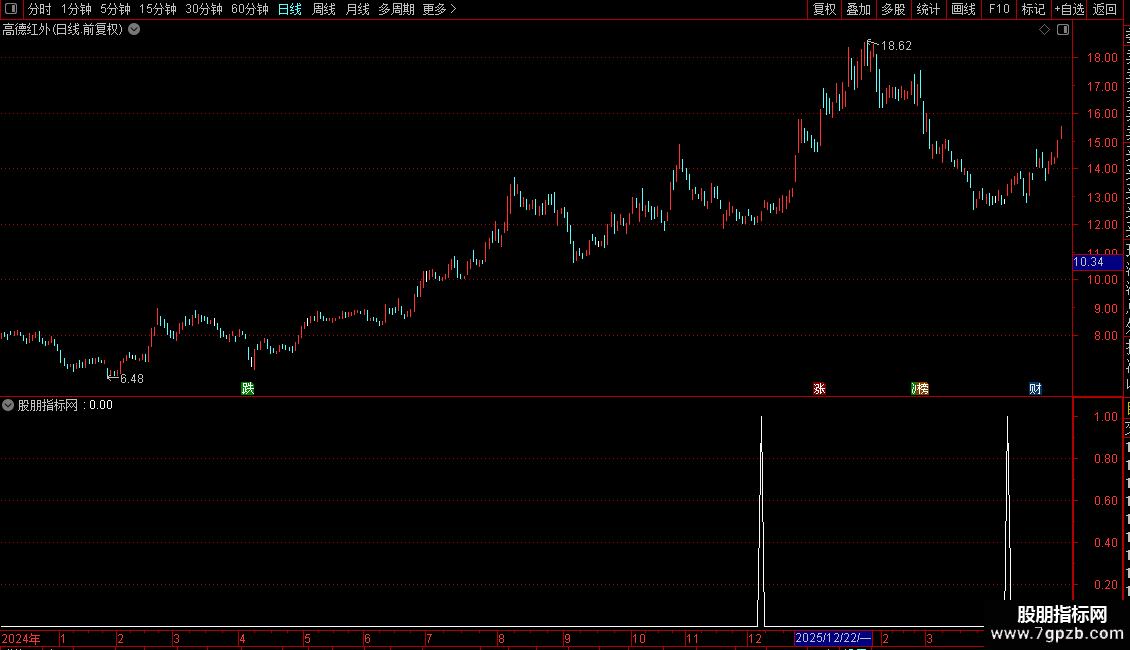Add stock via +自选 button

click(1069, 9)
